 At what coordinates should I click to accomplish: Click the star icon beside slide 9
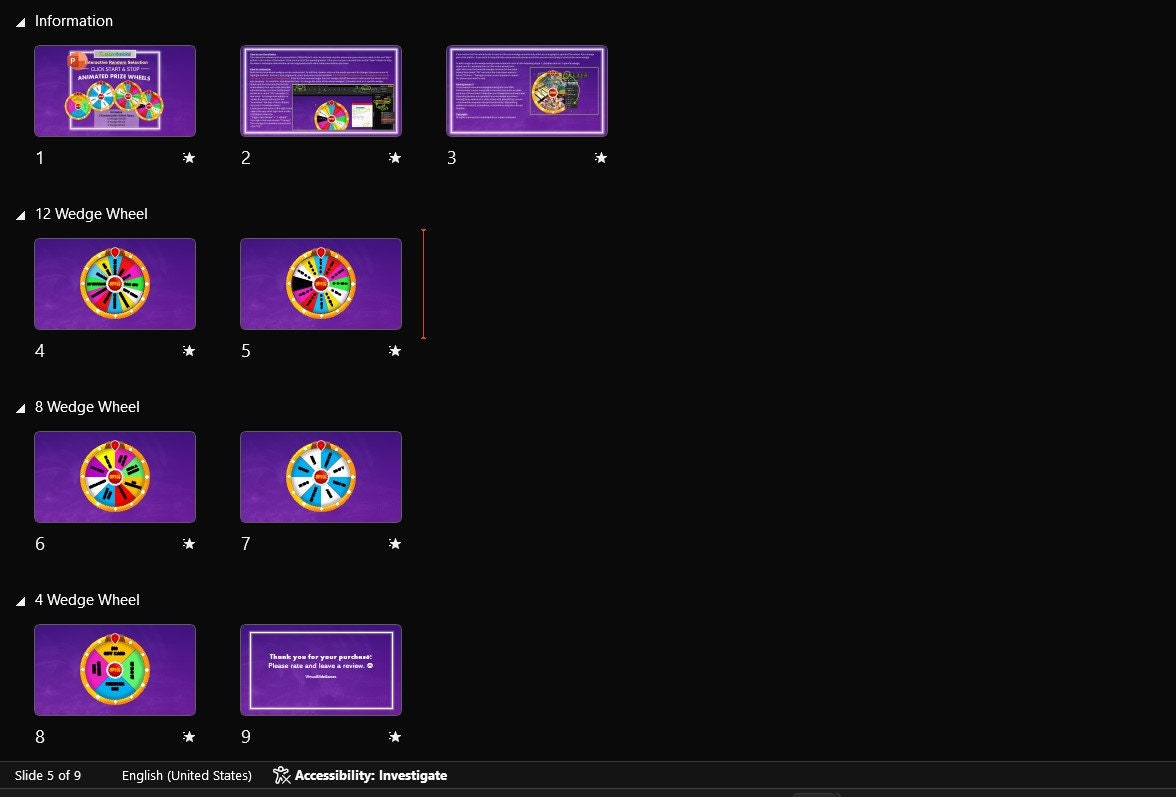point(395,736)
